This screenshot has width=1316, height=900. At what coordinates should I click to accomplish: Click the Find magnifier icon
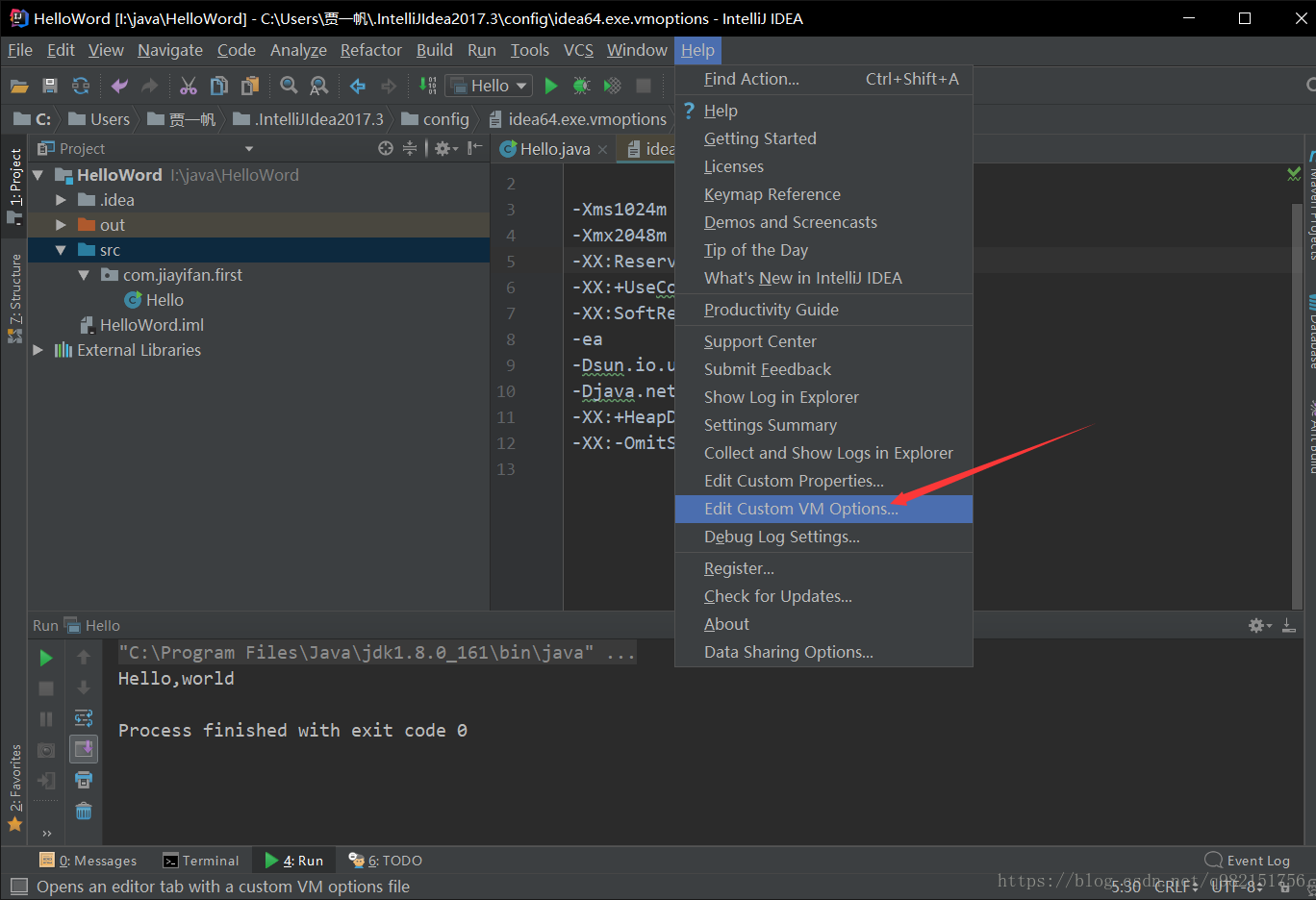[x=289, y=86]
